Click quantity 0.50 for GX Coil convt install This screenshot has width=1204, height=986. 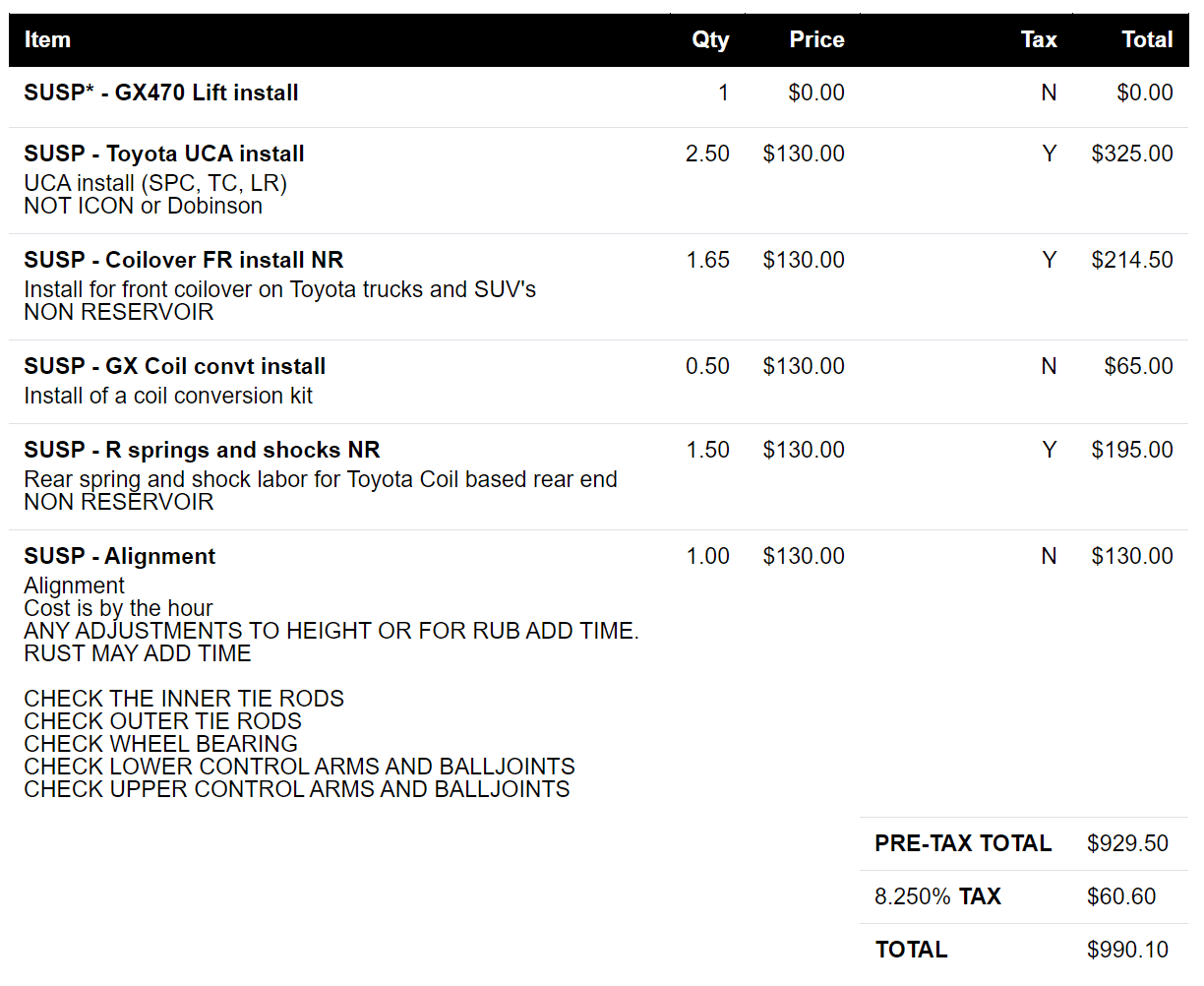(707, 366)
